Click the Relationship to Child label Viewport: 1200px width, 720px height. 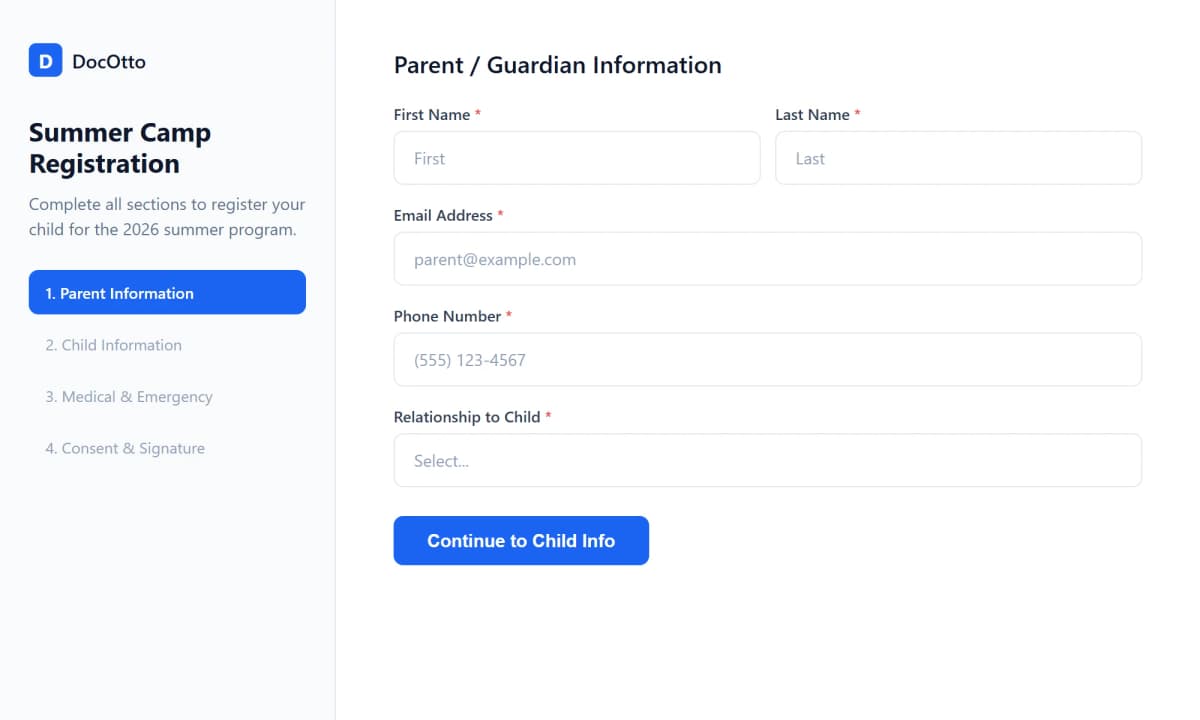(x=467, y=417)
